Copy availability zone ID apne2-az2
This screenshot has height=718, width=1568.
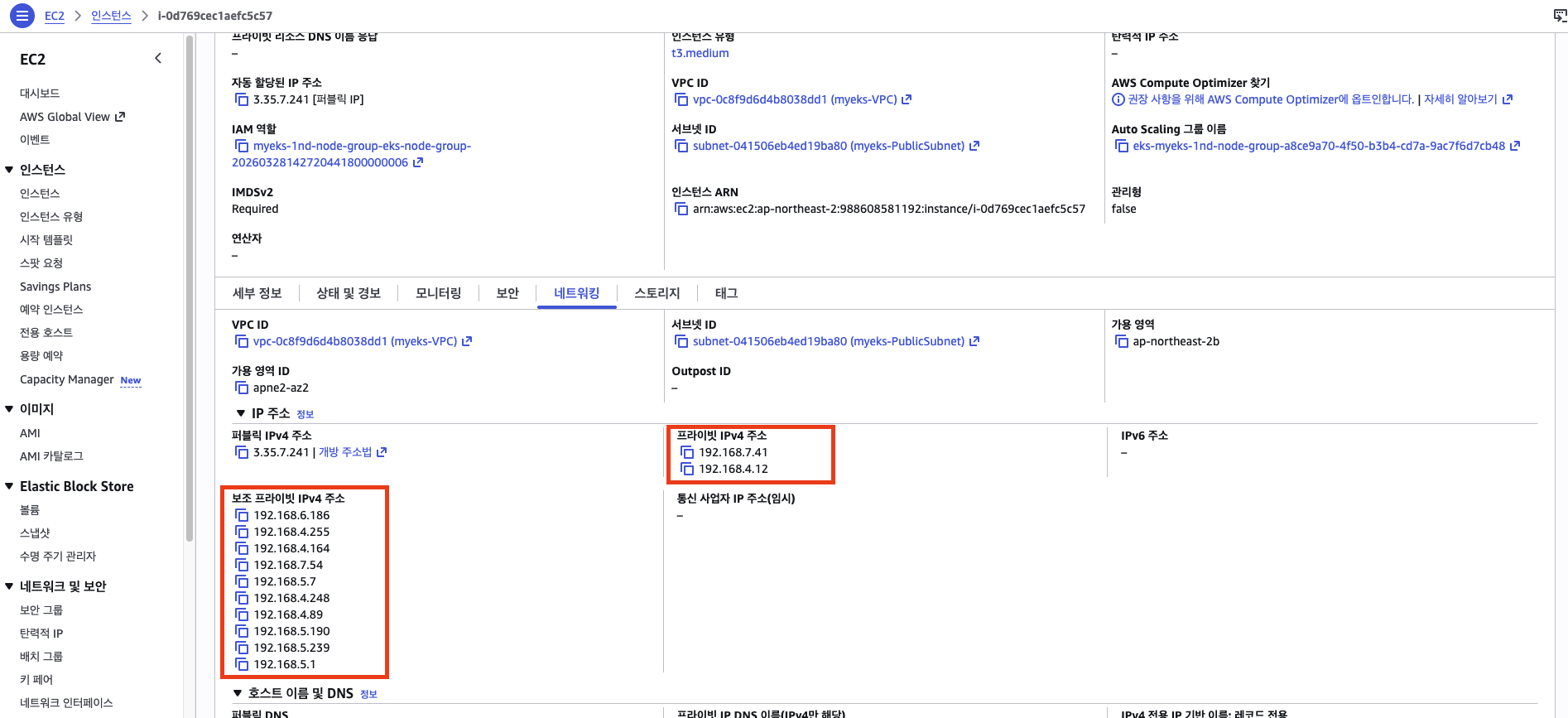242,388
